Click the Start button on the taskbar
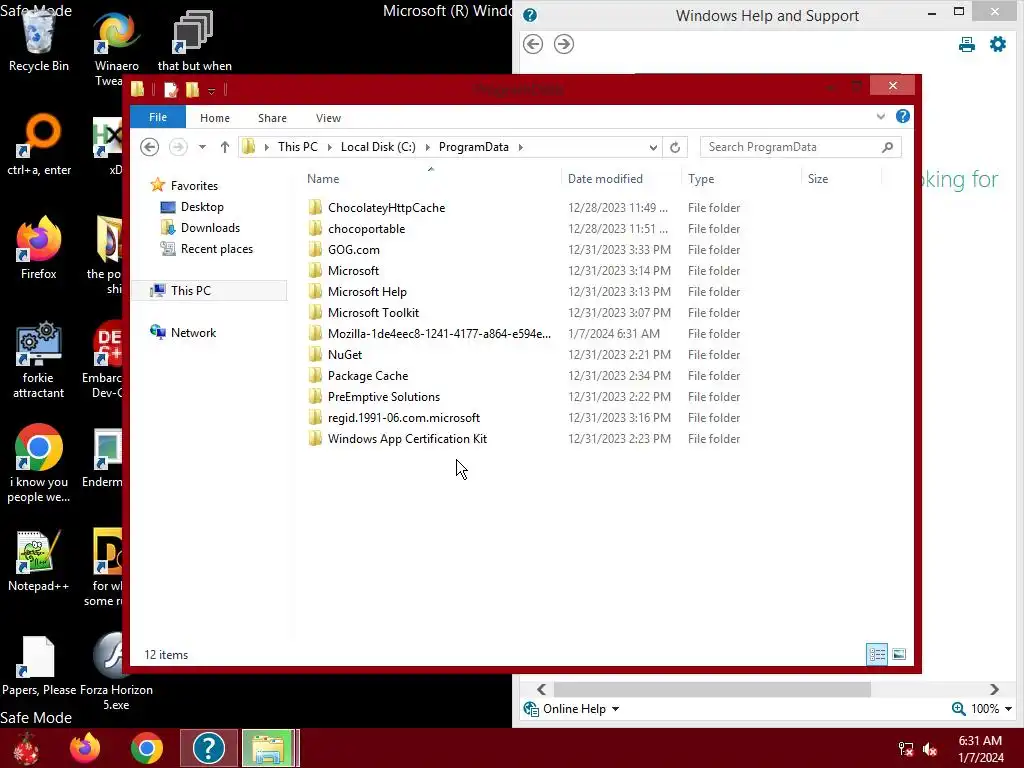1024x768 pixels. (26, 748)
